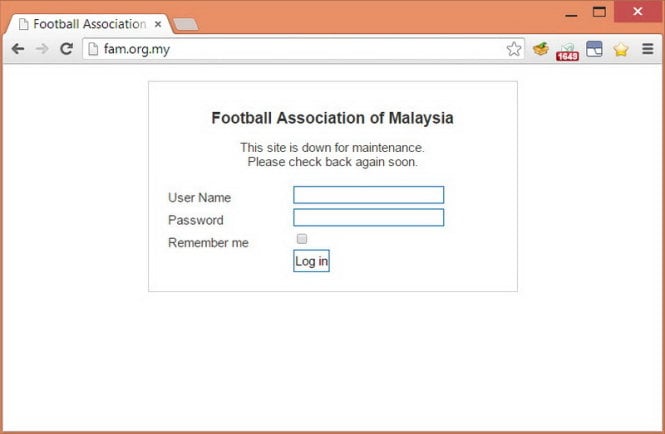
Task: Close the Football Association tab
Action: (158, 24)
